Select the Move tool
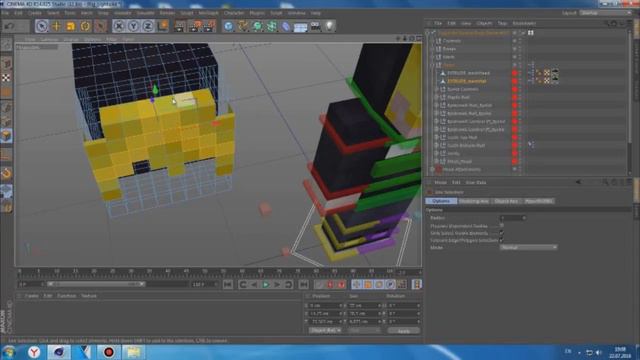Screen dimensions: 640x360 56,26
